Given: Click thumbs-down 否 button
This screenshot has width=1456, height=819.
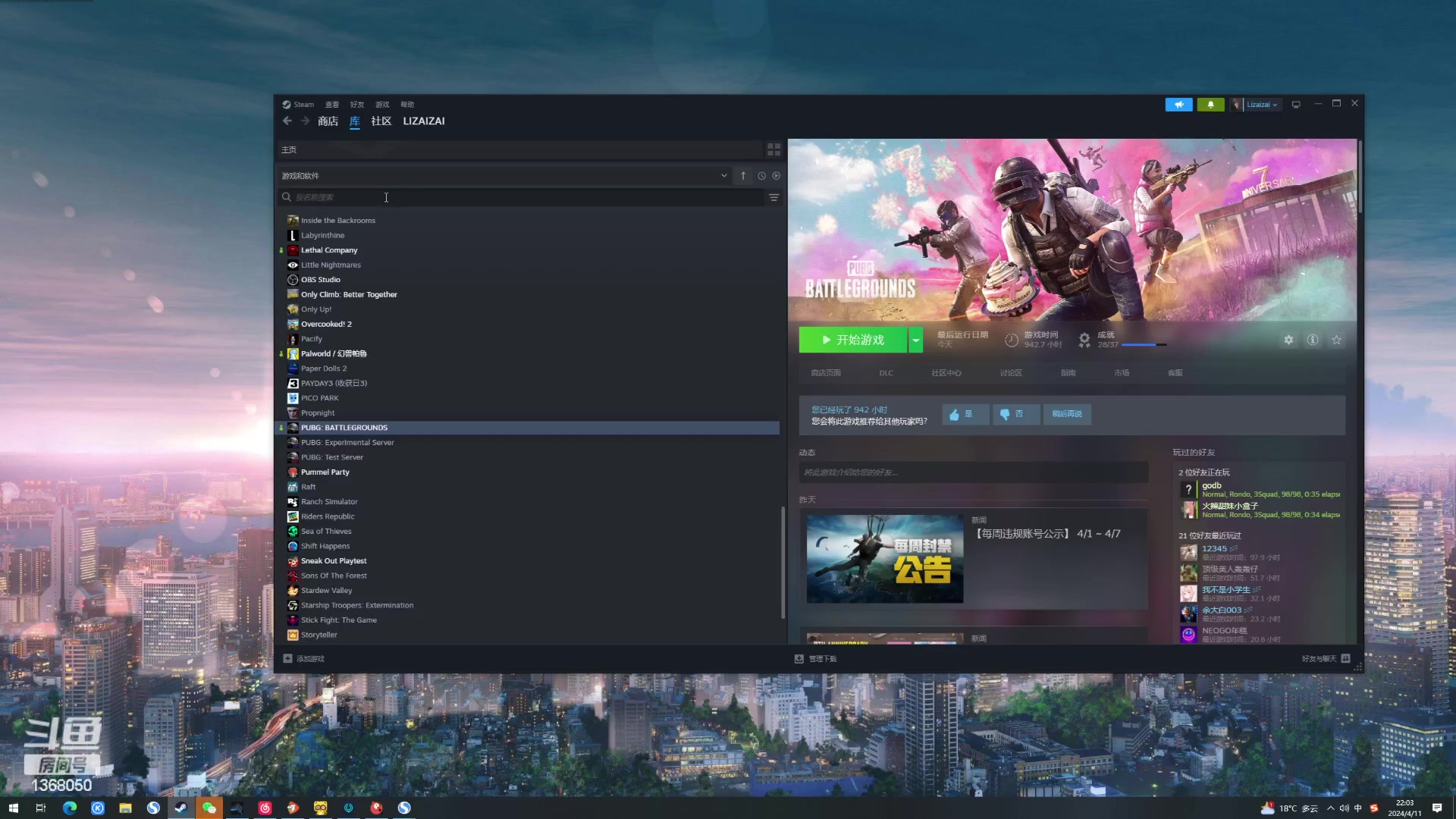Looking at the screenshot, I should click(x=1016, y=414).
